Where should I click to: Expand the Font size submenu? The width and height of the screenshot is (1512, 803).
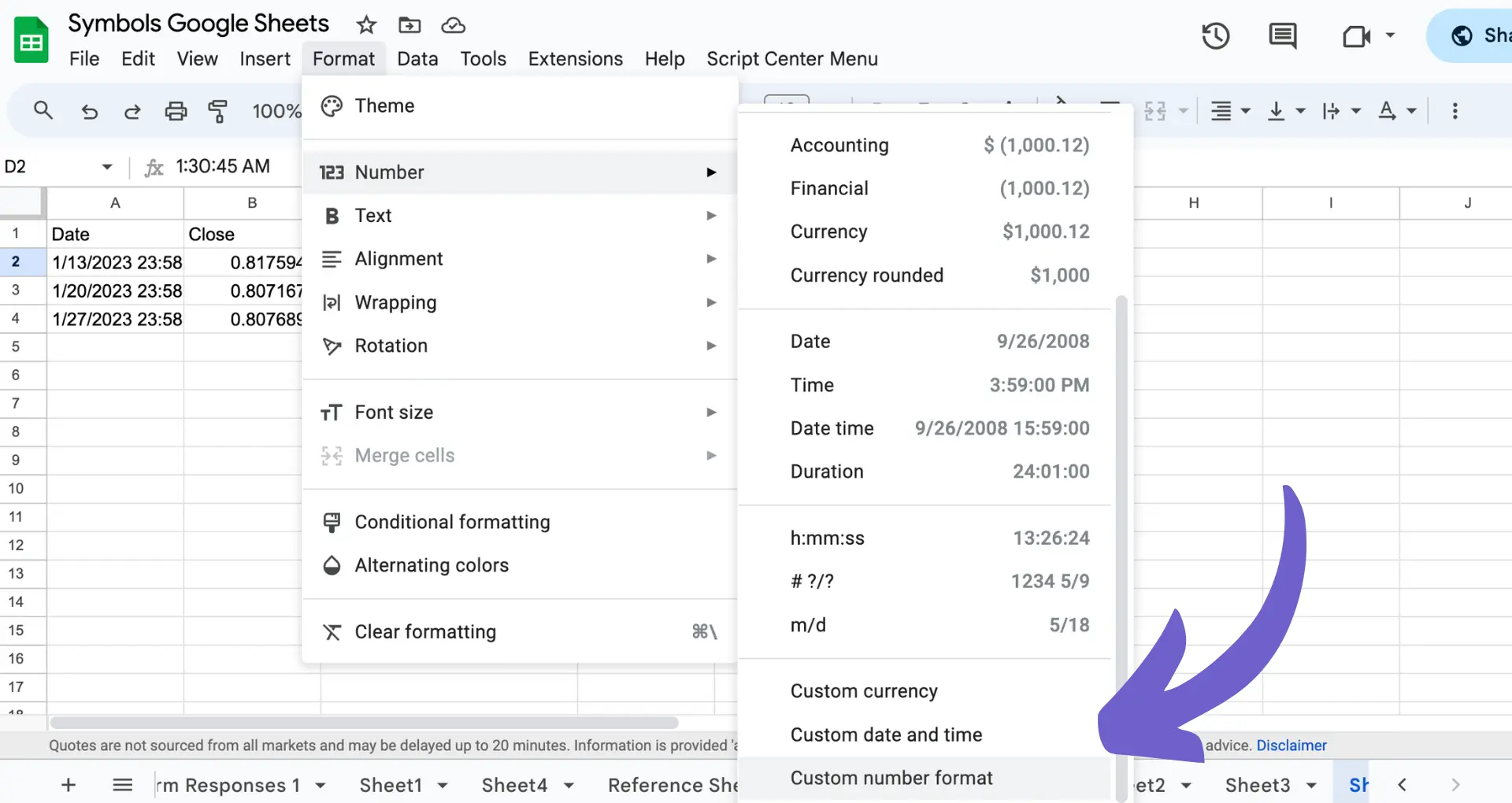[x=520, y=413]
